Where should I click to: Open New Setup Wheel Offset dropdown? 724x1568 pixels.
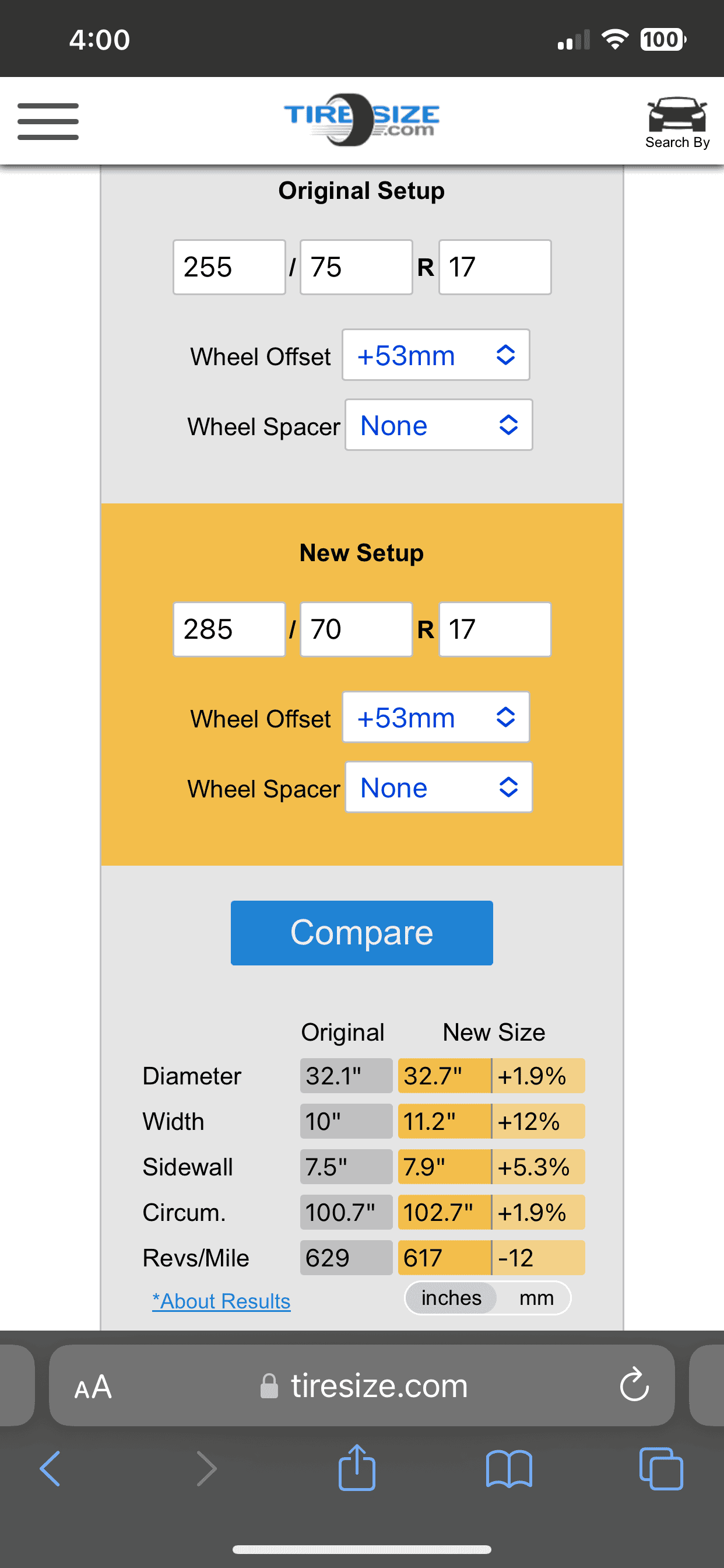coord(435,717)
